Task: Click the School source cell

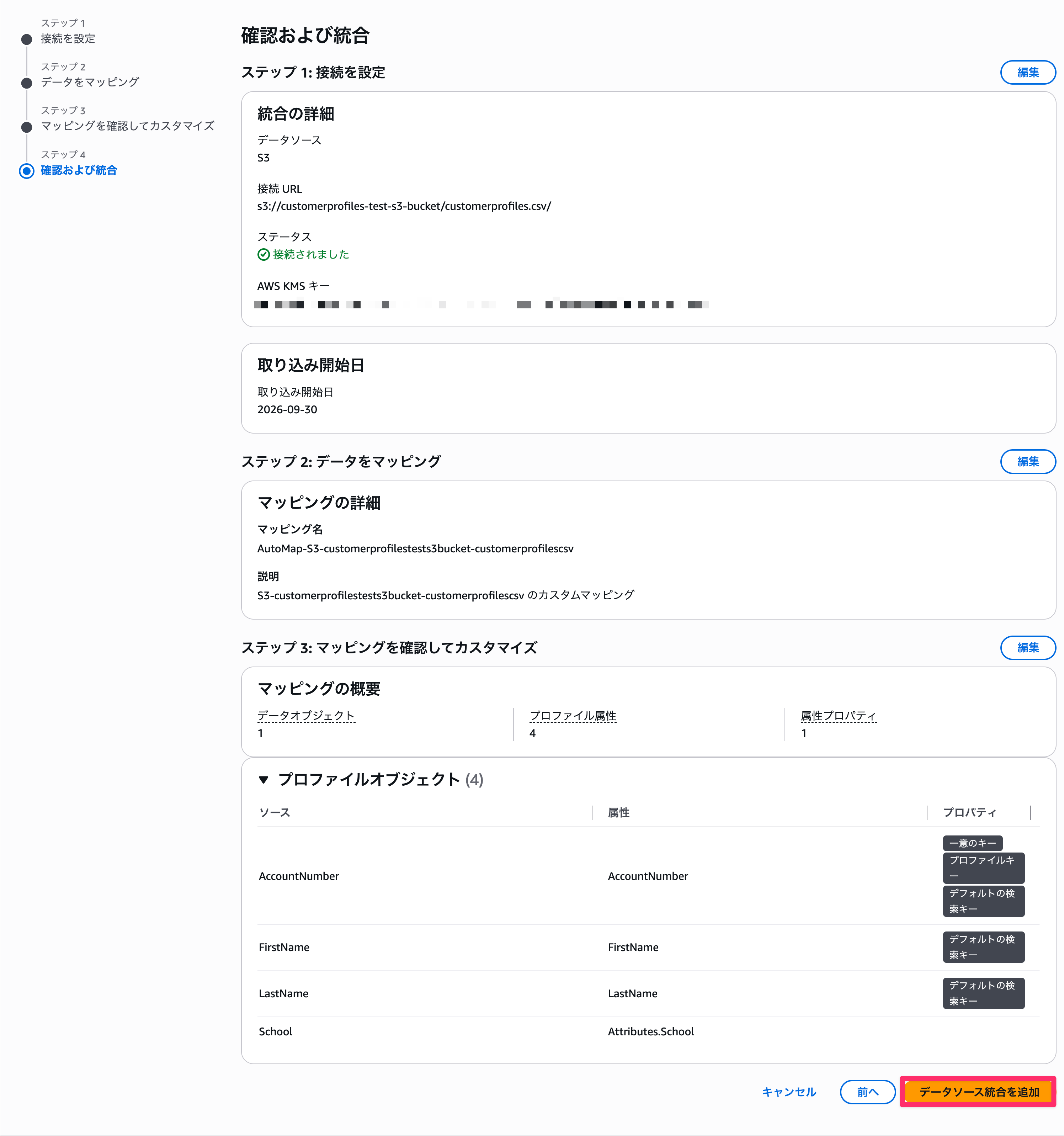Action: 276,1031
